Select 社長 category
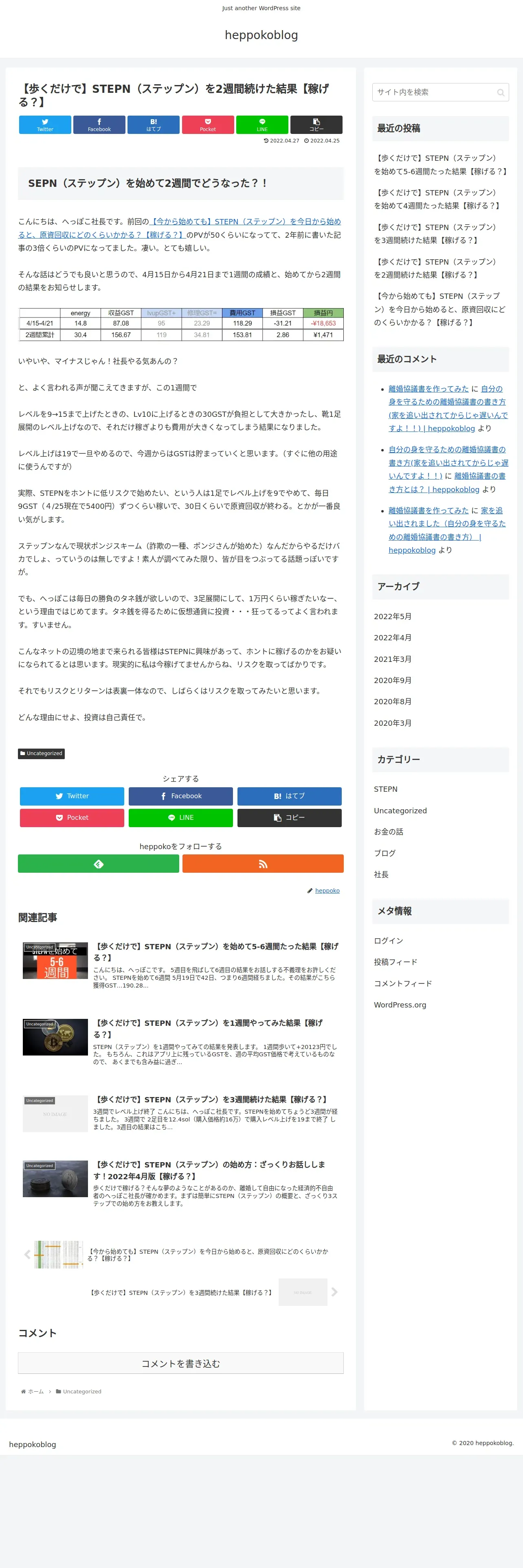This screenshot has height=1568, width=523. pyautogui.click(x=381, y=875)
